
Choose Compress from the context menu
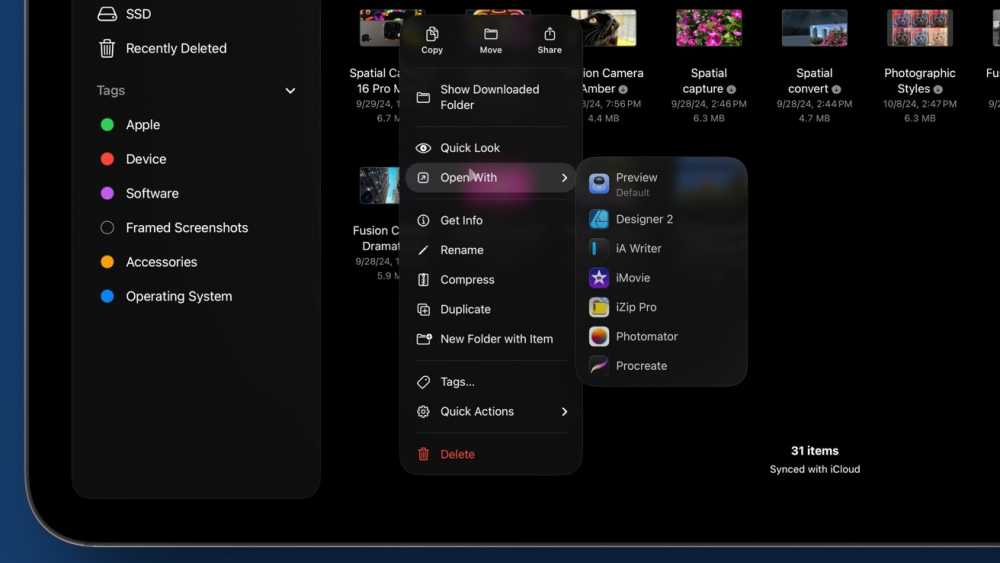[x=490, y=280]
